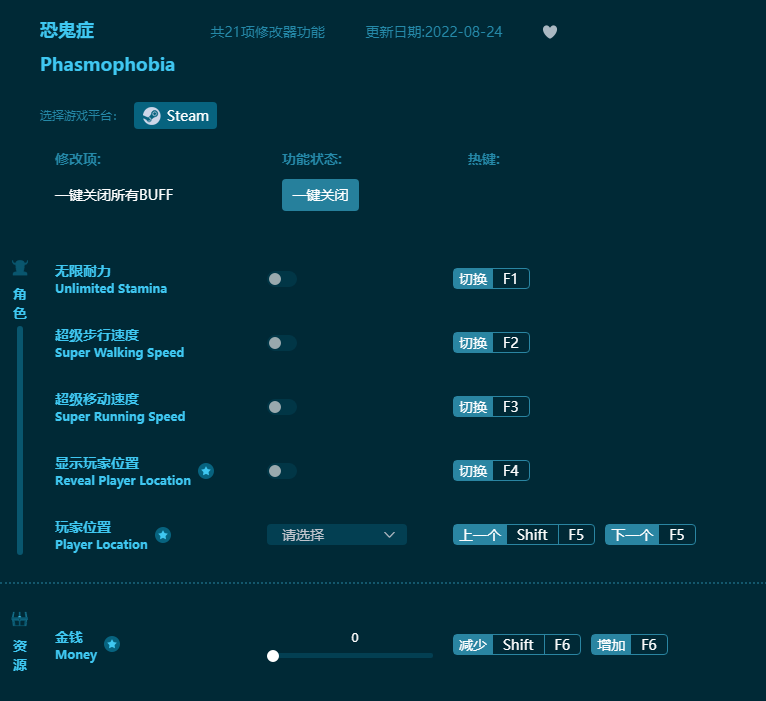Open the Player Location dropdown
The image size is (766, 701).
[x=337, y=535]
